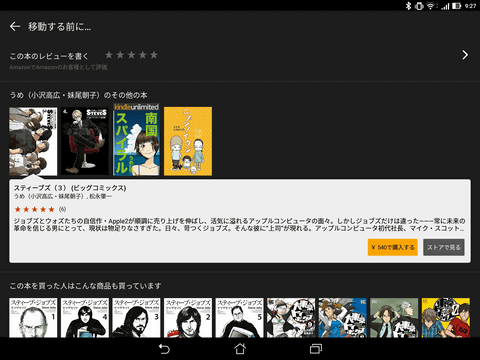480x360 pixels.
Task: Open スティーブ・ジョブズ volume 5 cover
Action: click(x=239, y=318)
